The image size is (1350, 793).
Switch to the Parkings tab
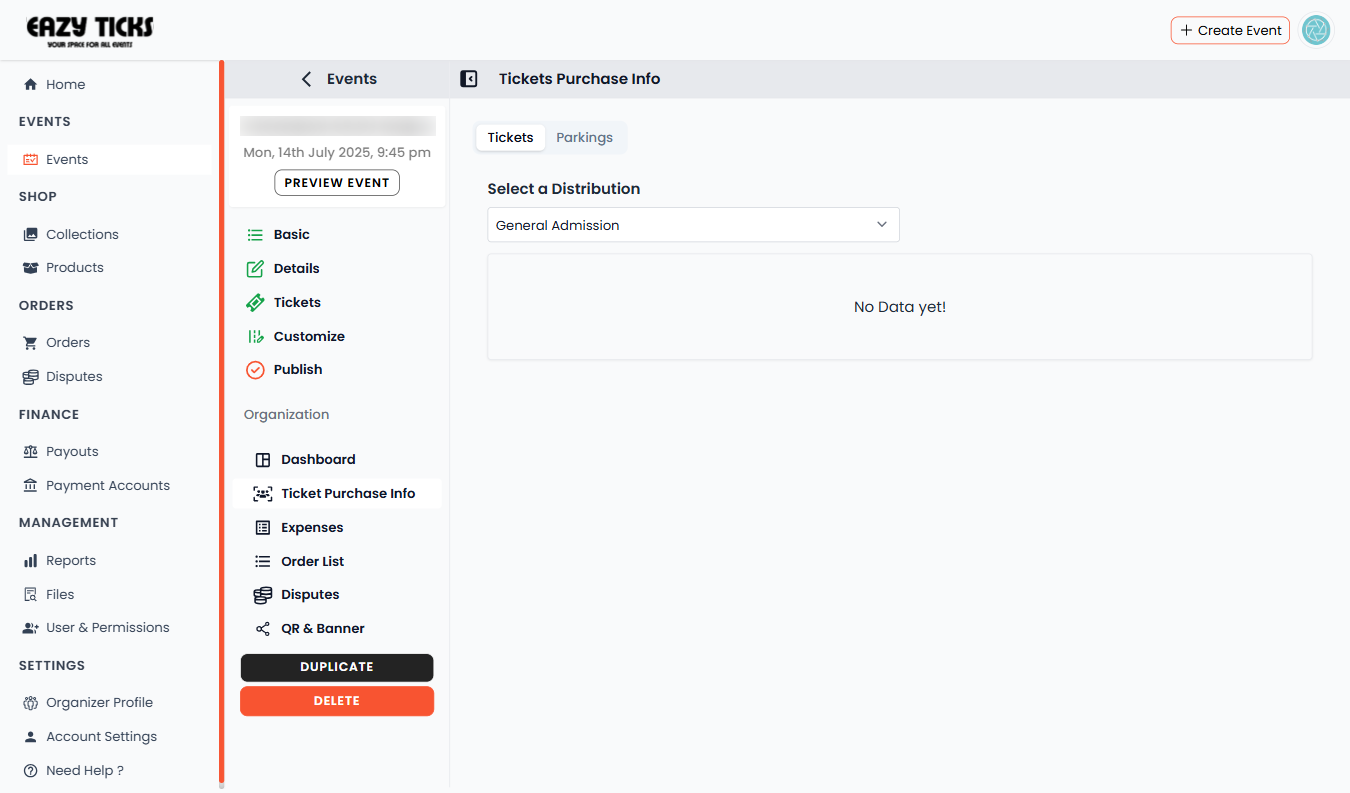[584, 138]
